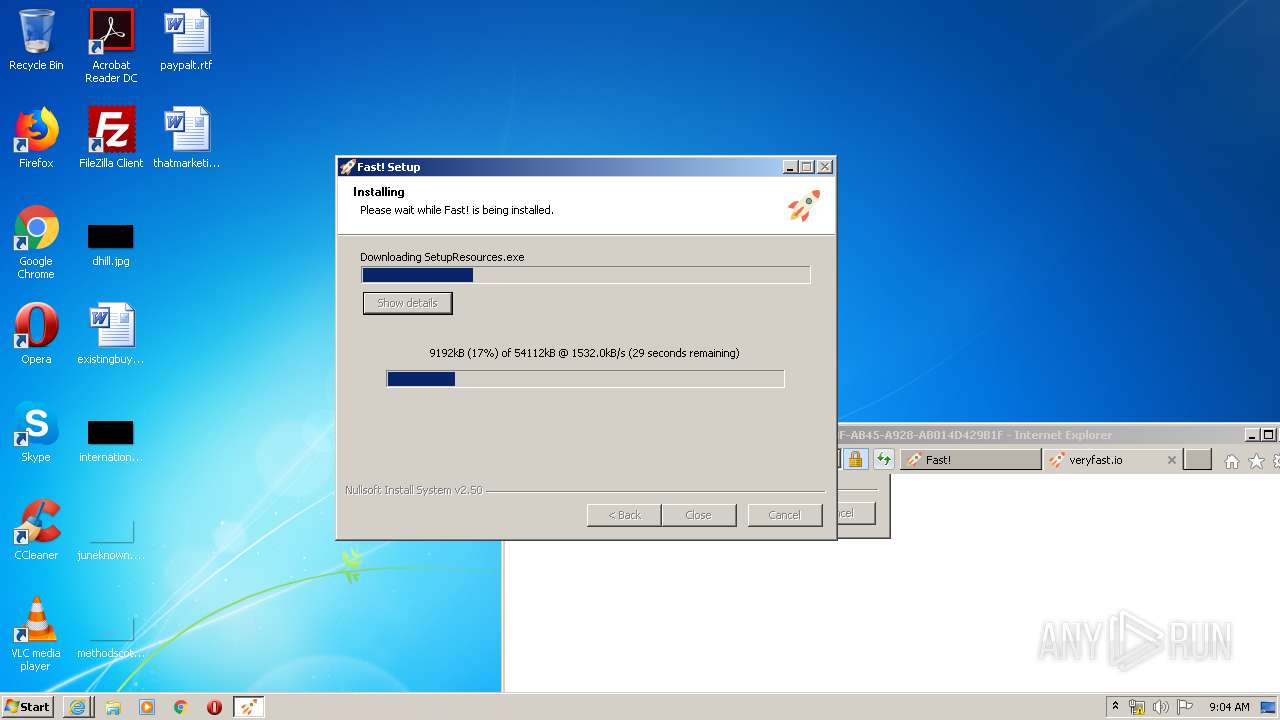The width and height of the screenshot is (1280, 720).
Task: Open the CCleaner desktop shortcut
Action: point(36,530)
